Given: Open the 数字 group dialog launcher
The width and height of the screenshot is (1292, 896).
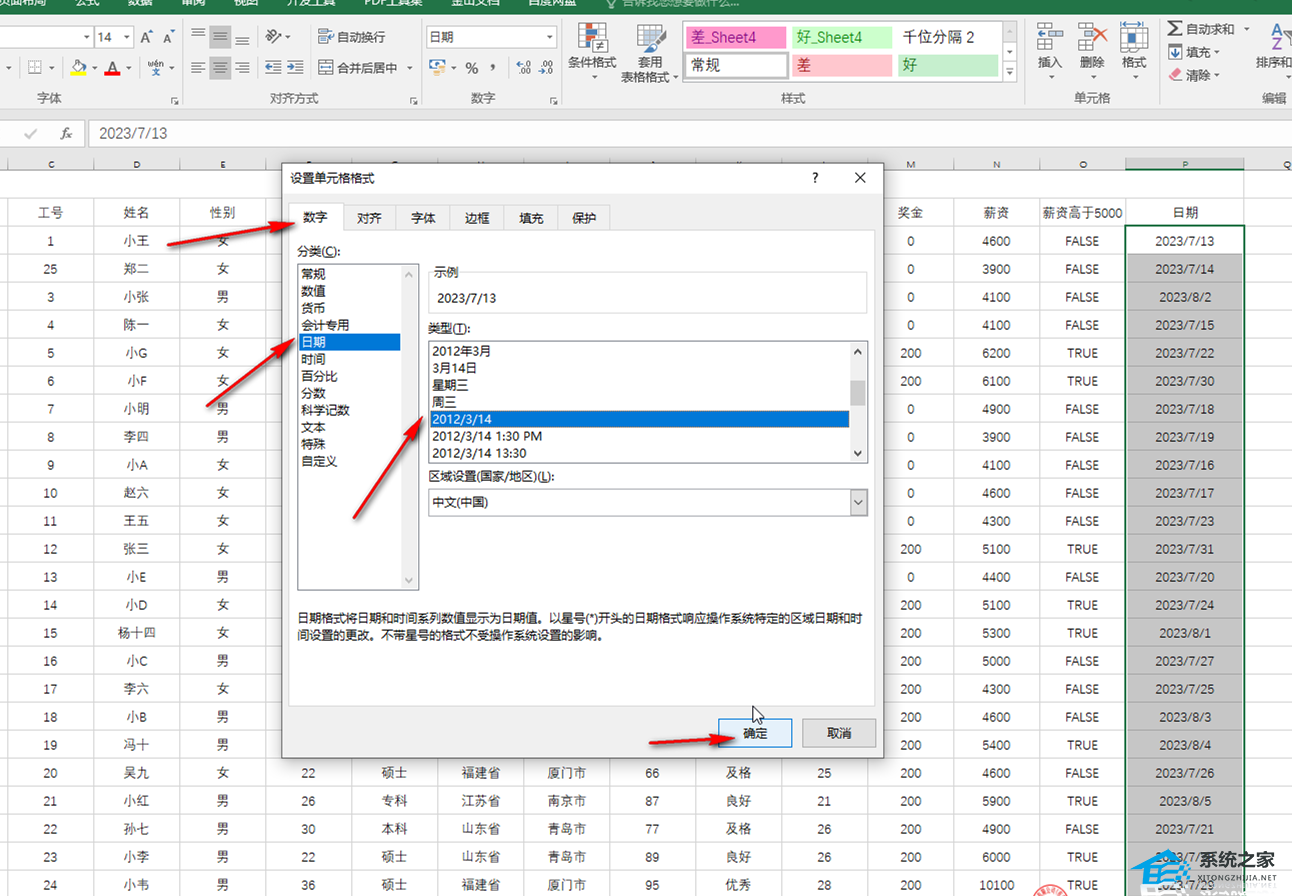Looking at the screenshot, I should (x=553, y=101).
